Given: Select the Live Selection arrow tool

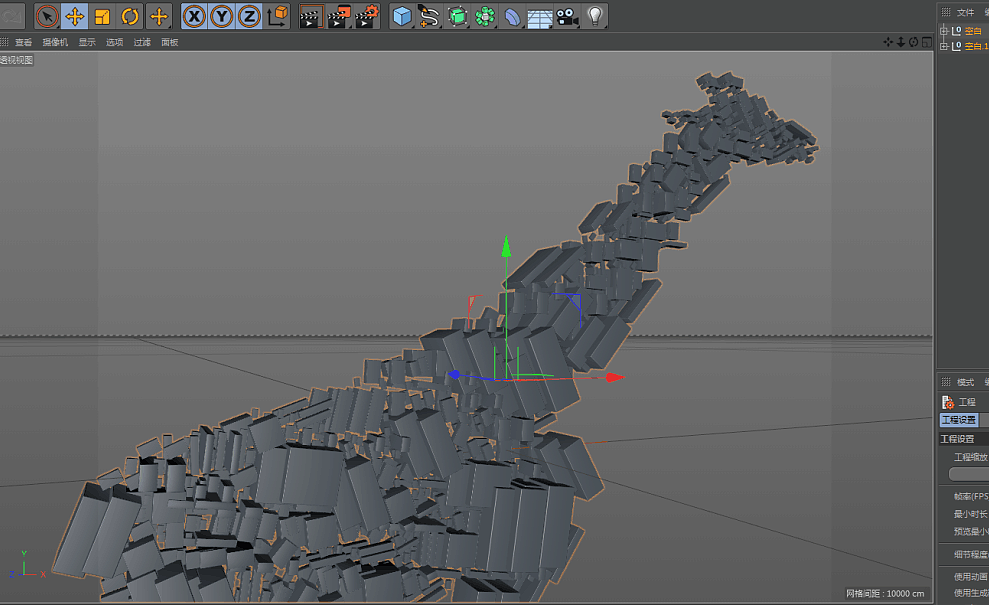Looking at the screenshot, I should click(47, 16).
